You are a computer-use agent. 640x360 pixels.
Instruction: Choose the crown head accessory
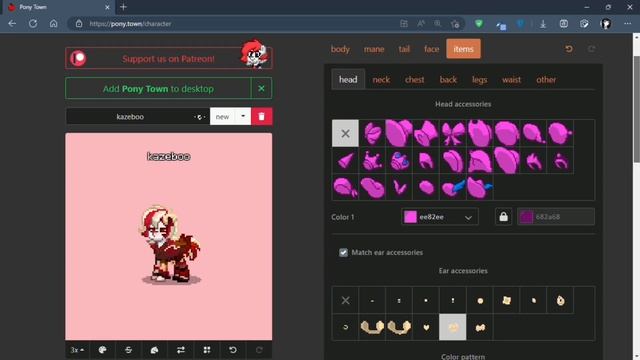click(x=372, y=160)
